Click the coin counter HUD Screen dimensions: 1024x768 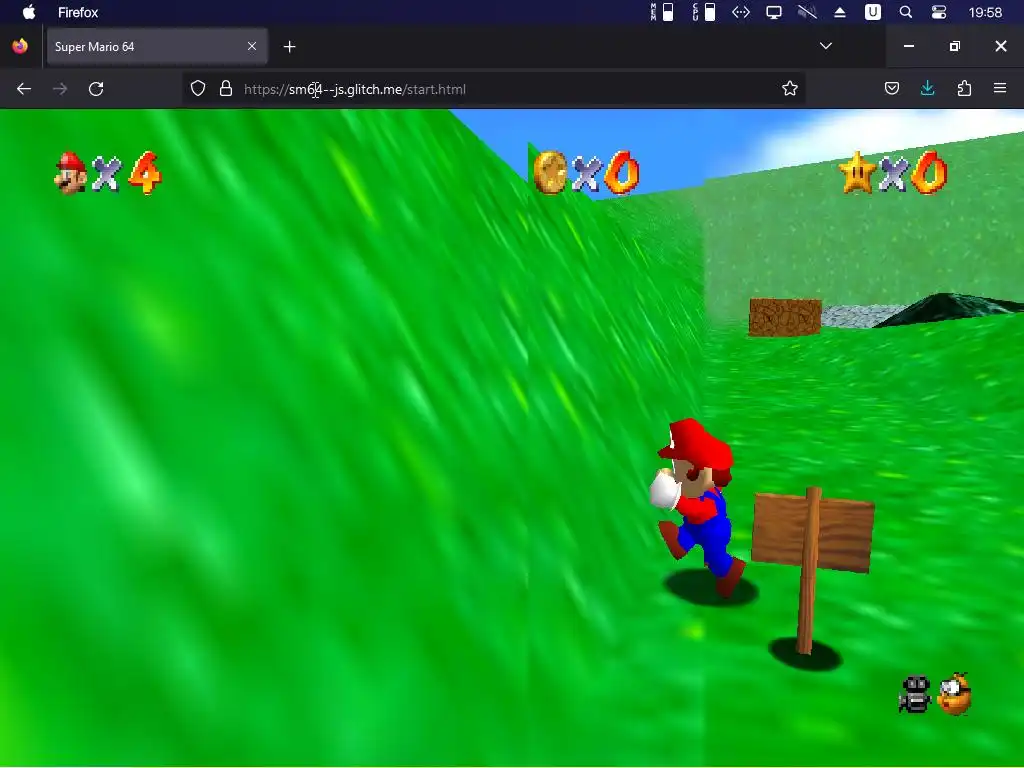(x=586, y=172)
